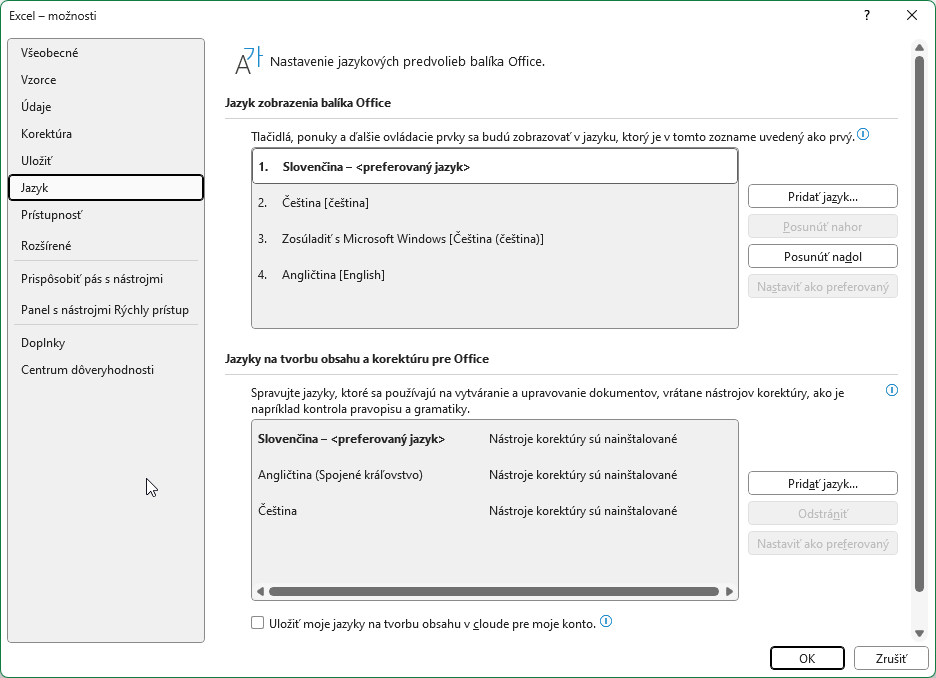The image size is (936, 678).
Task: Select Slovenčina preferred authoring language row
Action: click(x=495, y=439)
